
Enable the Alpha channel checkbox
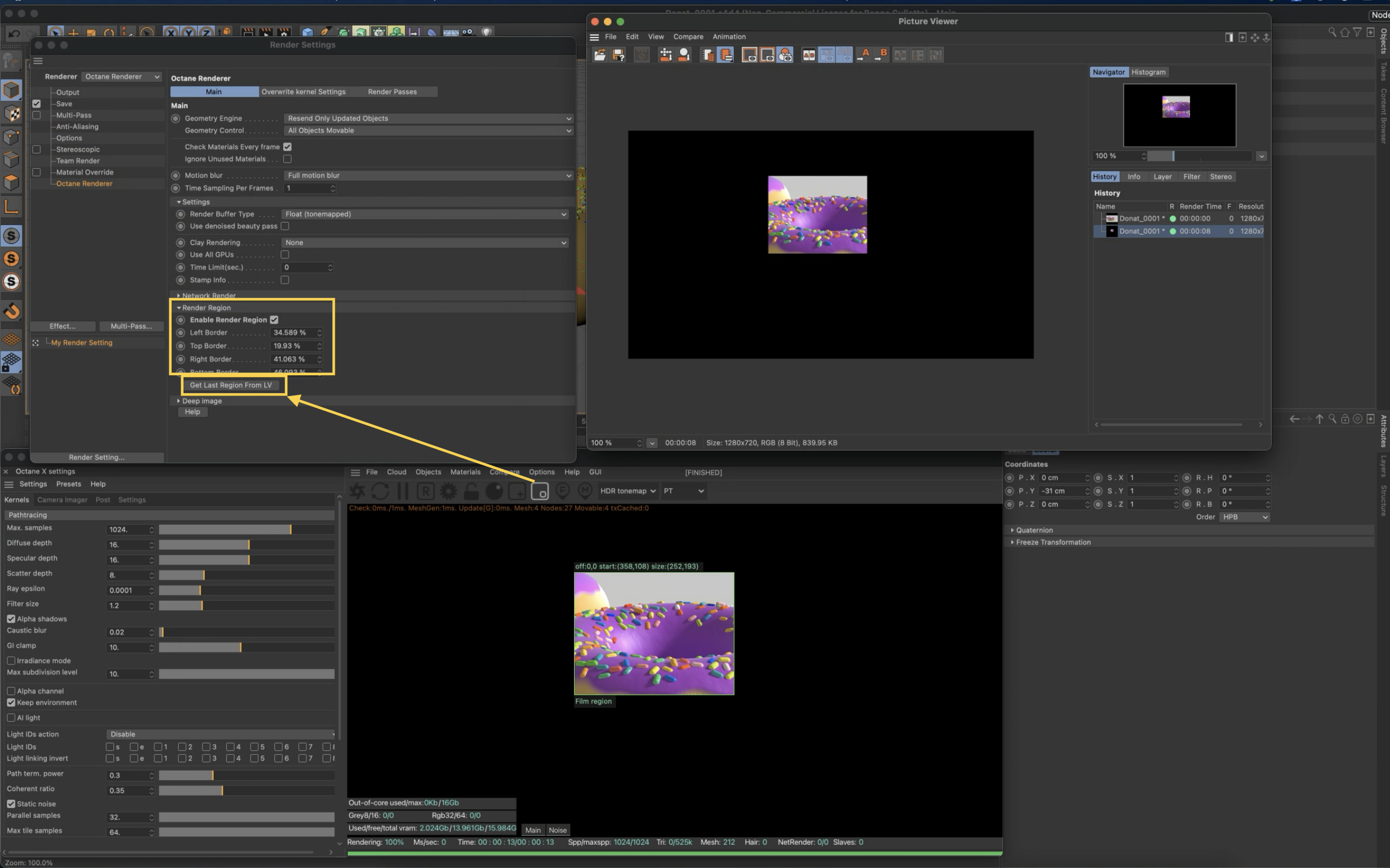pyautogui.click(x=11, y=691)
